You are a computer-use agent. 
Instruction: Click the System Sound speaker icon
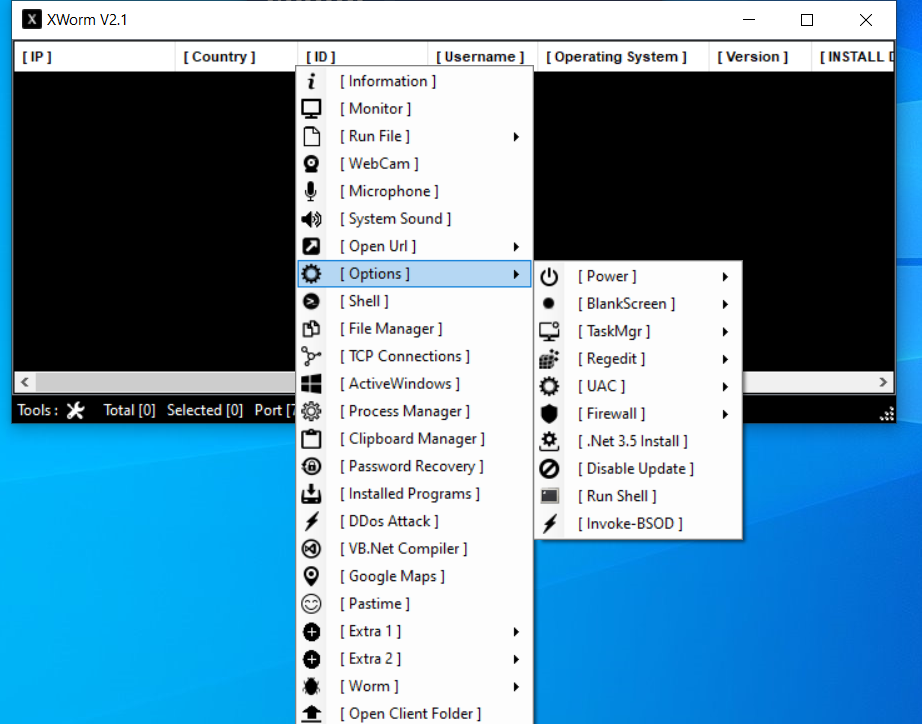click(x=311, y=219)
